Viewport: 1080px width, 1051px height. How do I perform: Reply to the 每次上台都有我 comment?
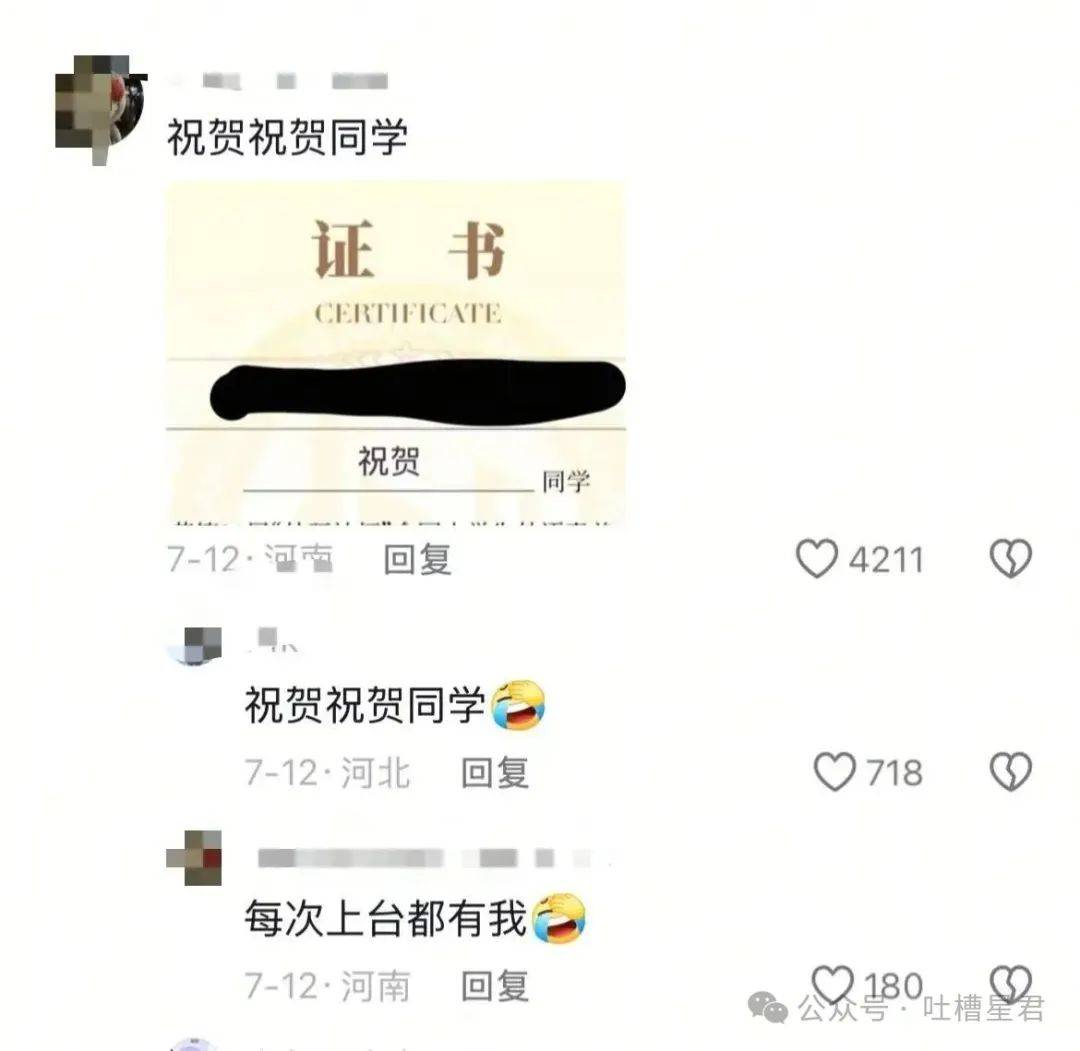tap(495, 986)
